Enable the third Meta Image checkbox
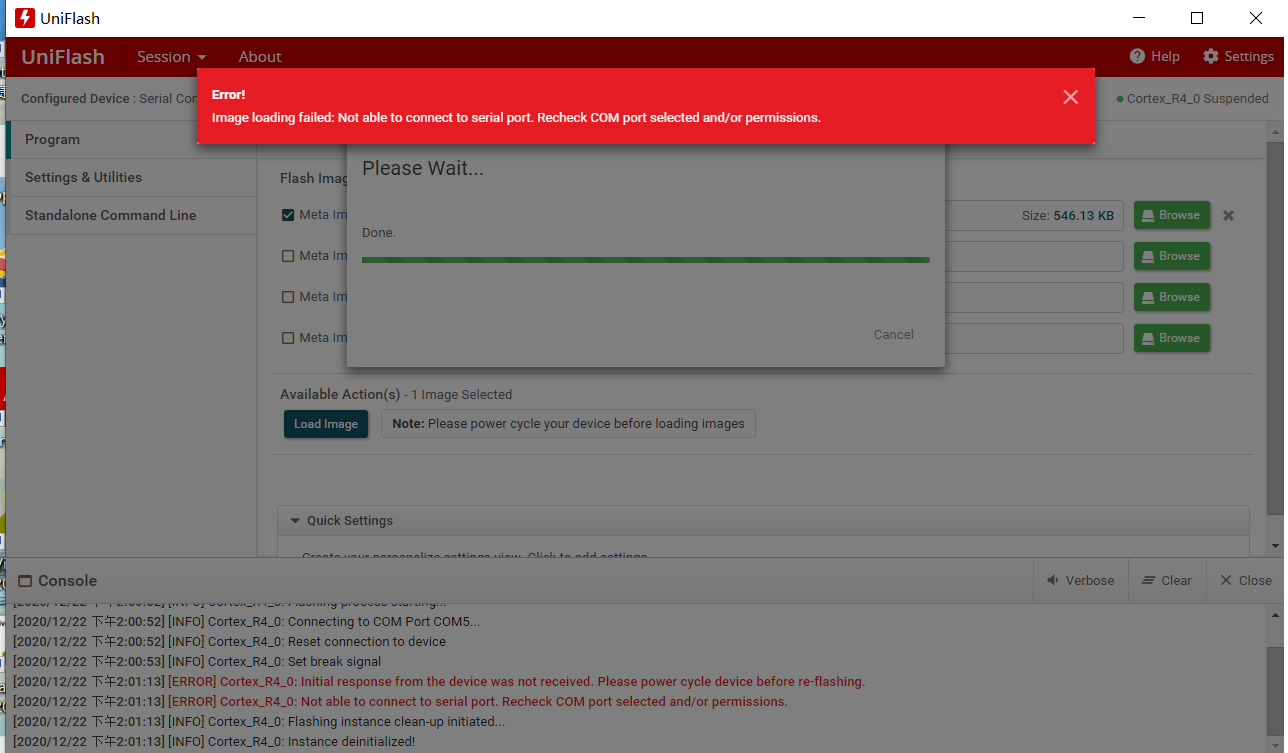The width and height of the screenshot is (1288, 753). pyautogui.click(x=288, y=297)
